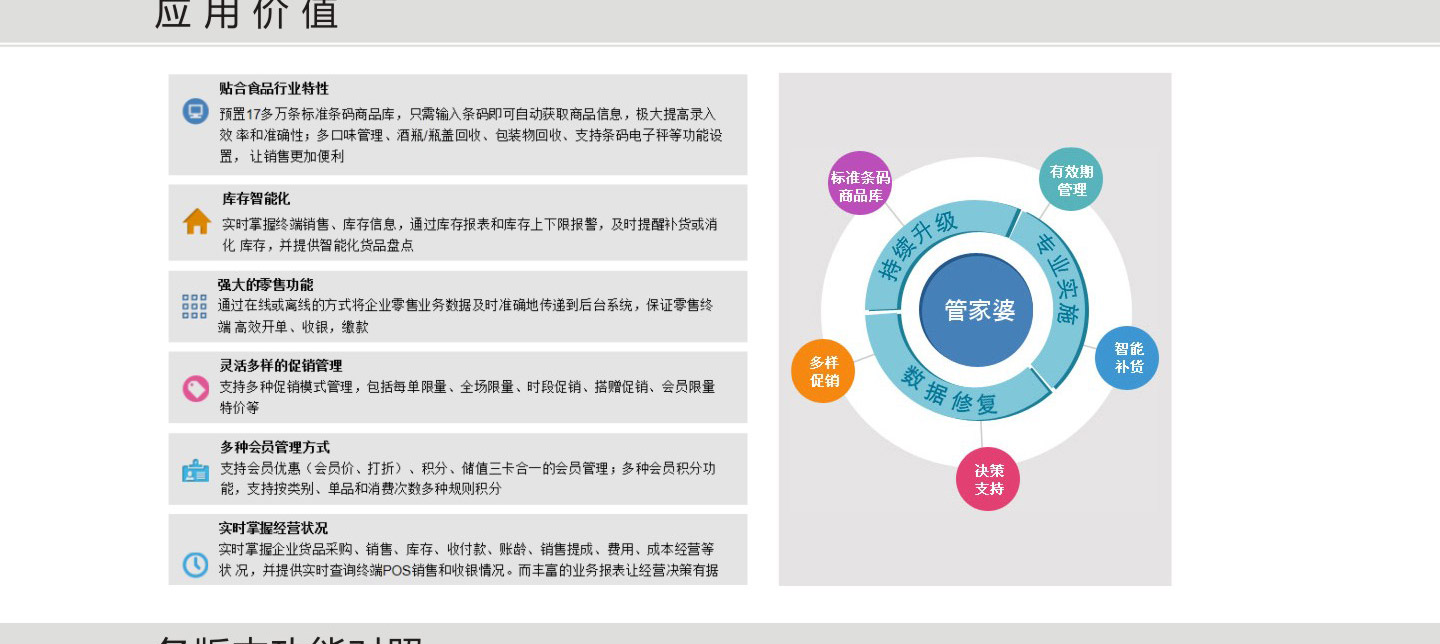This screenshot has width=1440, height=644.
Task: Click the description starting 支持多种促销模式管理
Action: 468,397
